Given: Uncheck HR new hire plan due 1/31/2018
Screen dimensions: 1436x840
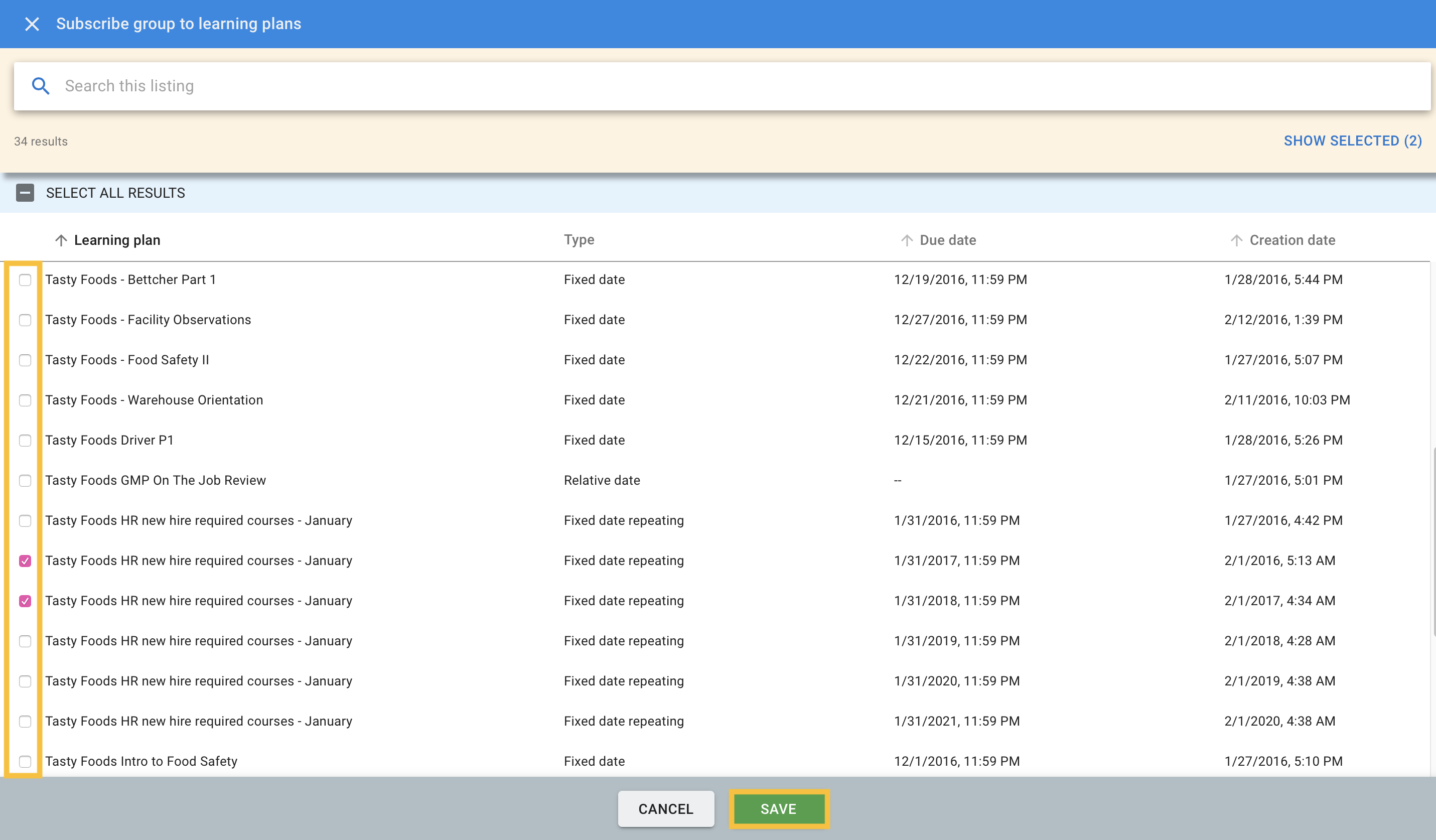Looking at the screenshot, I should point(25,601).
